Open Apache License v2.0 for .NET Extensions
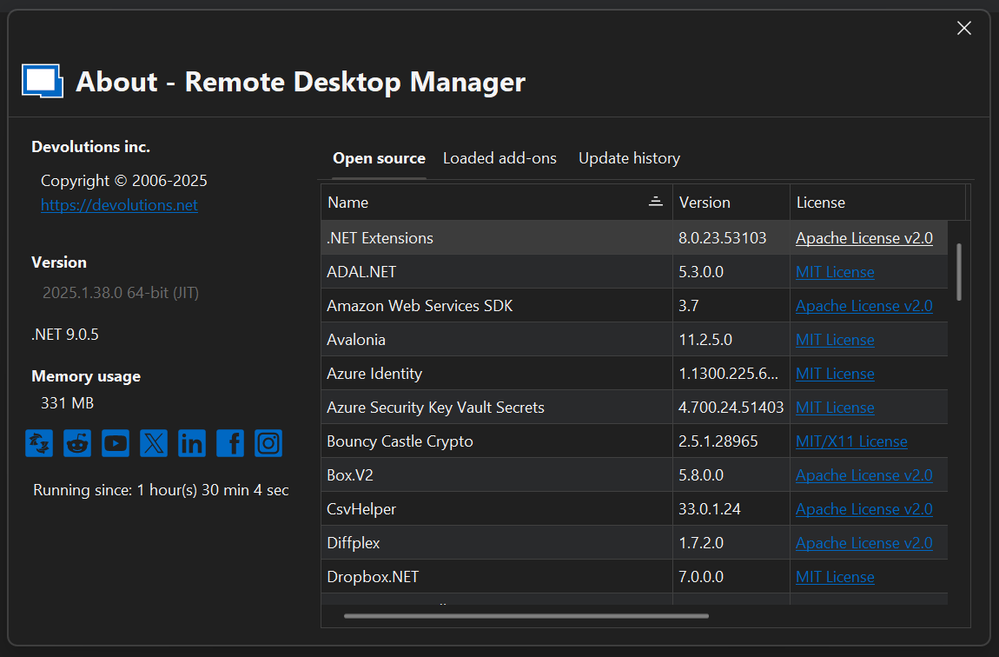Screen dimensions: 999x657 pyautogui.click(x=864, y=238)
